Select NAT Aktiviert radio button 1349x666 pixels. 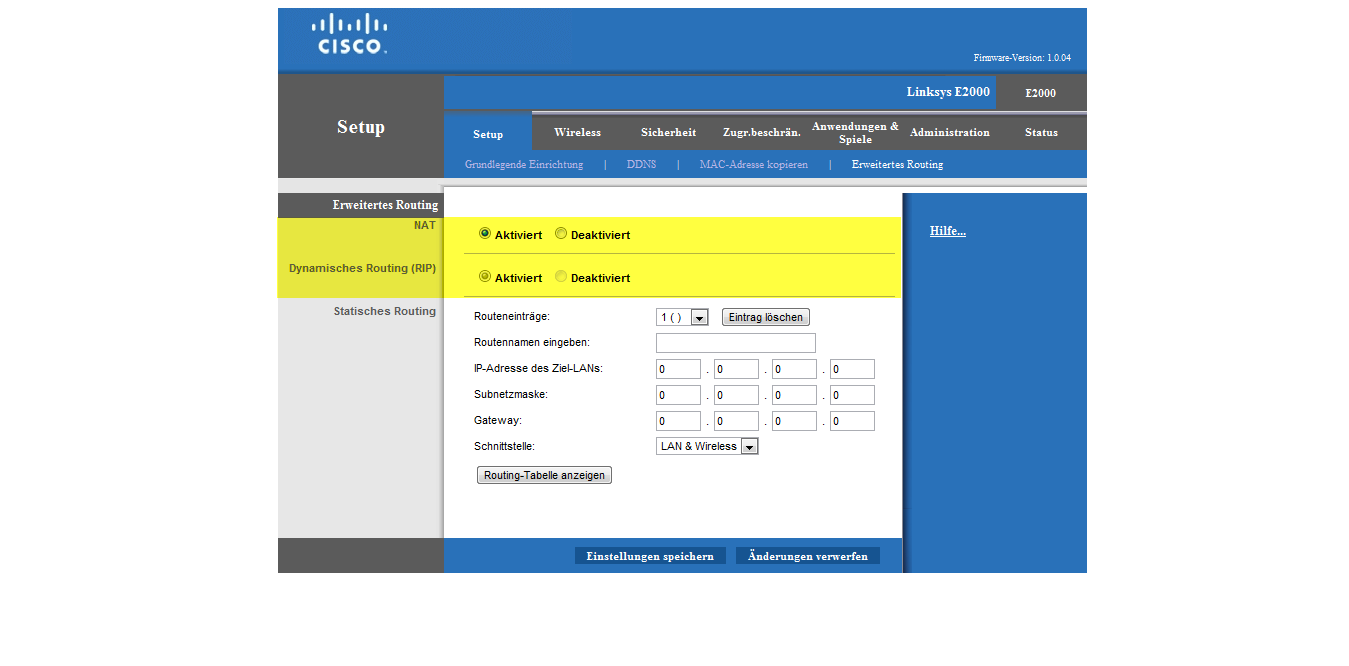(485, 234)
